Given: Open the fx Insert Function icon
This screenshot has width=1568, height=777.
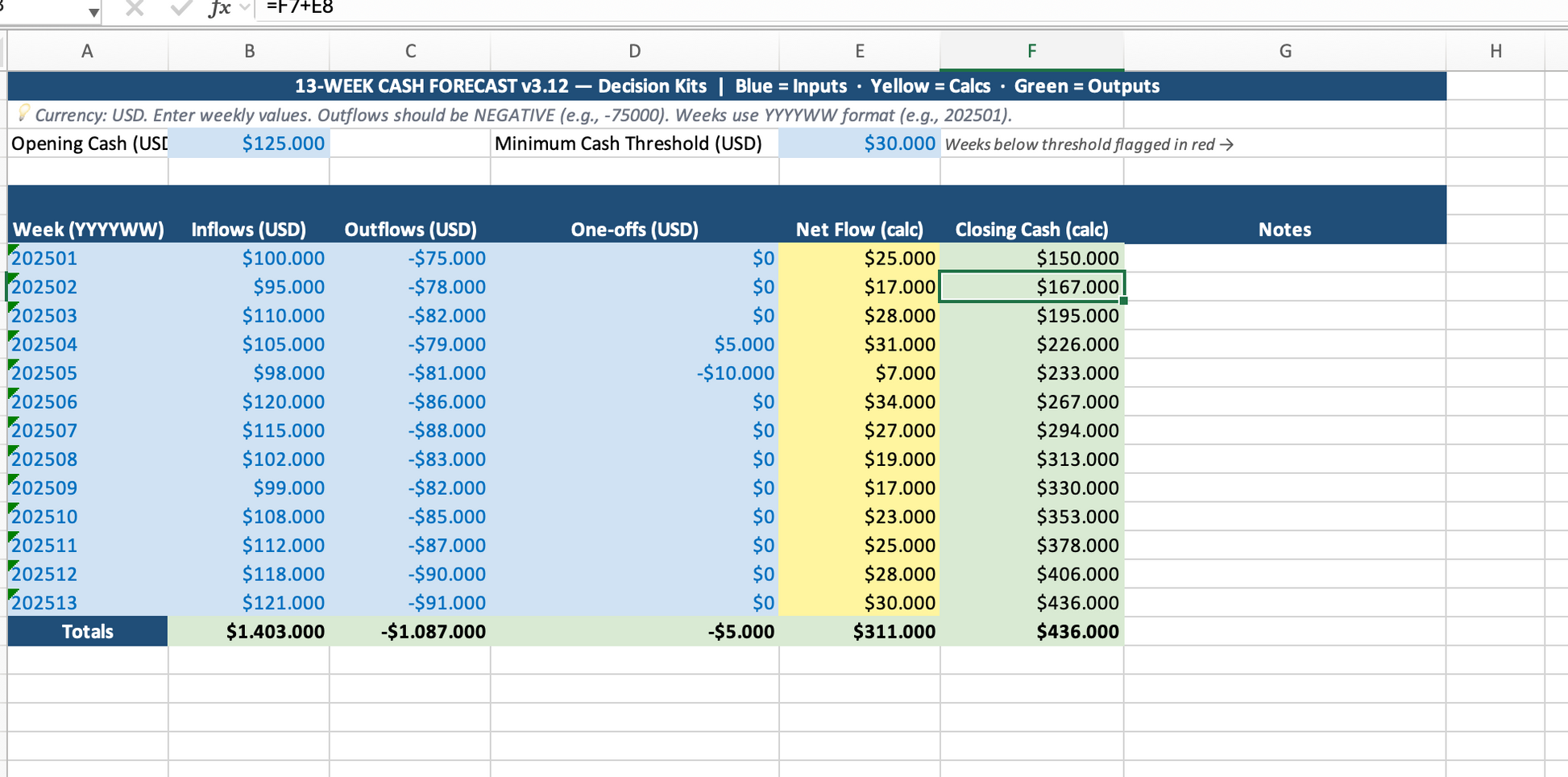Looking at the screenshot, I should click(218, 8).
